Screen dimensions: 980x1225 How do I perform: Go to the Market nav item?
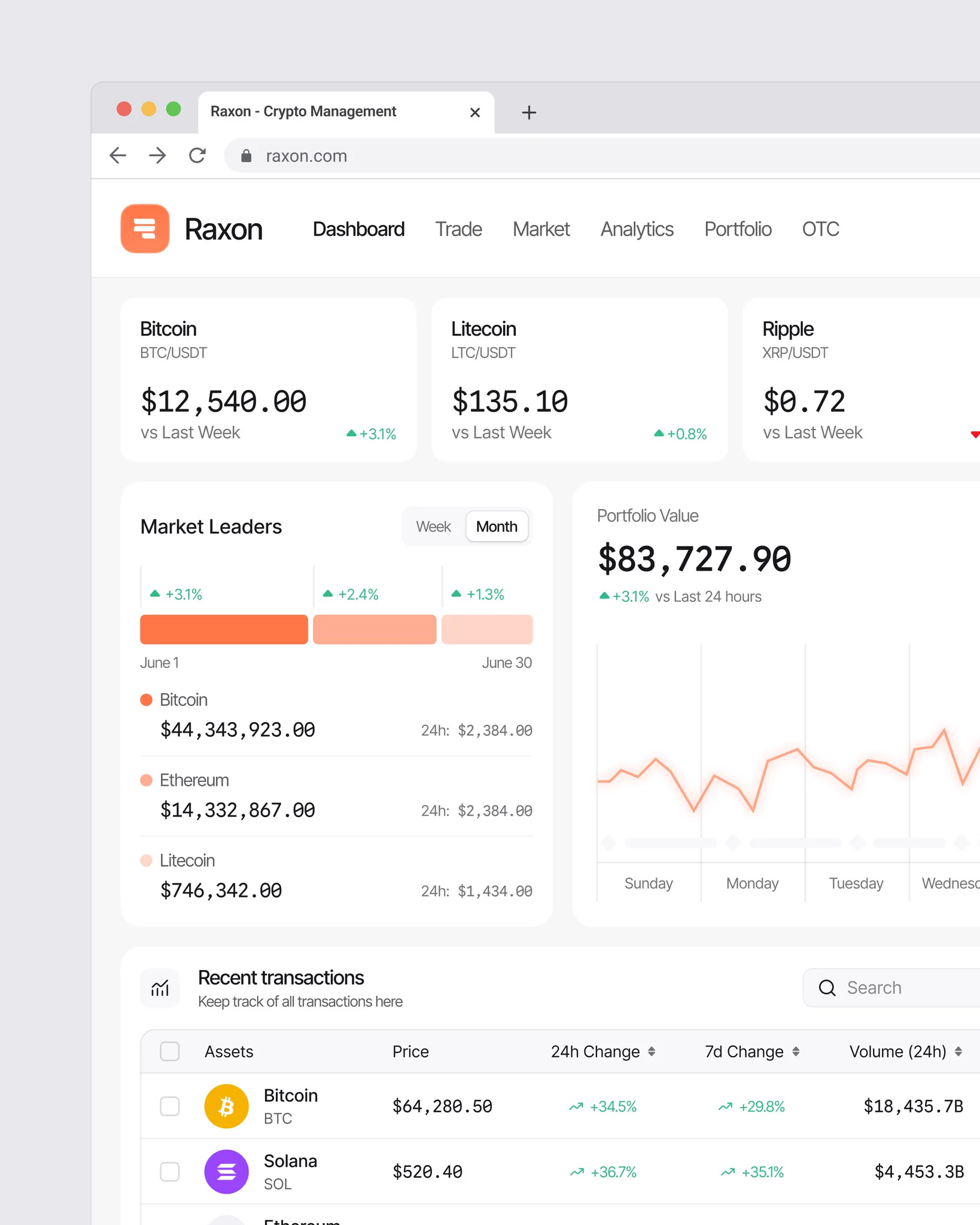pos(541,229)
